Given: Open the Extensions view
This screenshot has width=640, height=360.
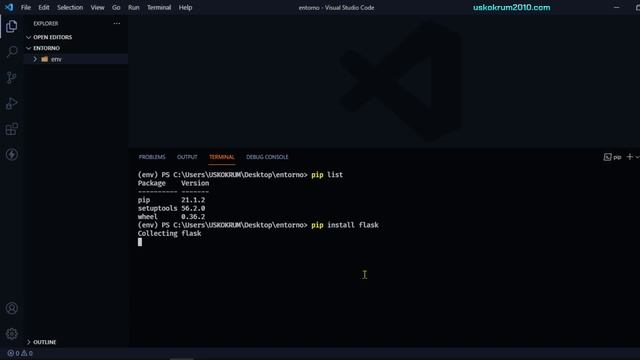Looking at the screenshot, I should tap(11, 129).
